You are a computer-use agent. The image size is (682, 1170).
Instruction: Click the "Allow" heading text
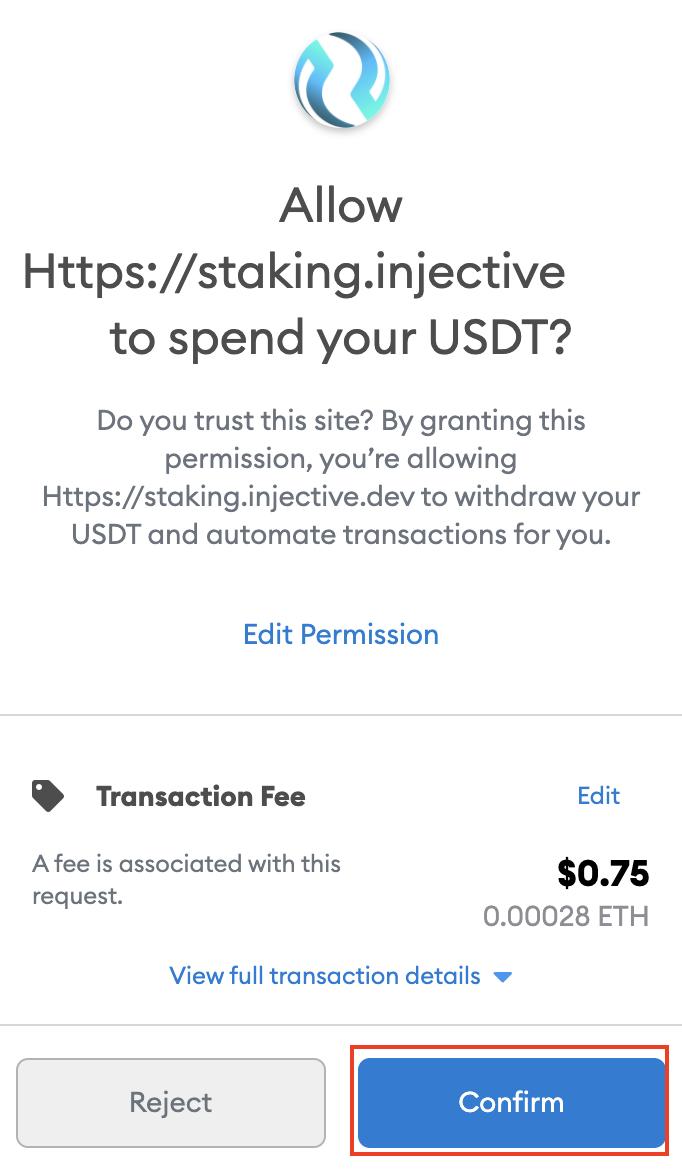[x=341, y=206]
